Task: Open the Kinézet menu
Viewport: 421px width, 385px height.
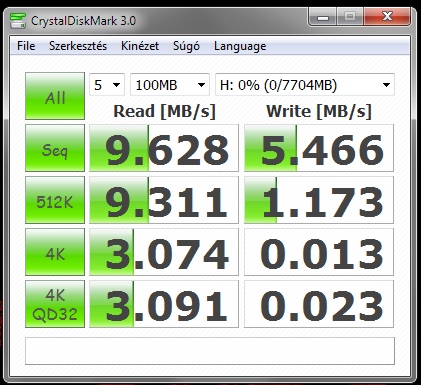Action: tap(140, 46)
